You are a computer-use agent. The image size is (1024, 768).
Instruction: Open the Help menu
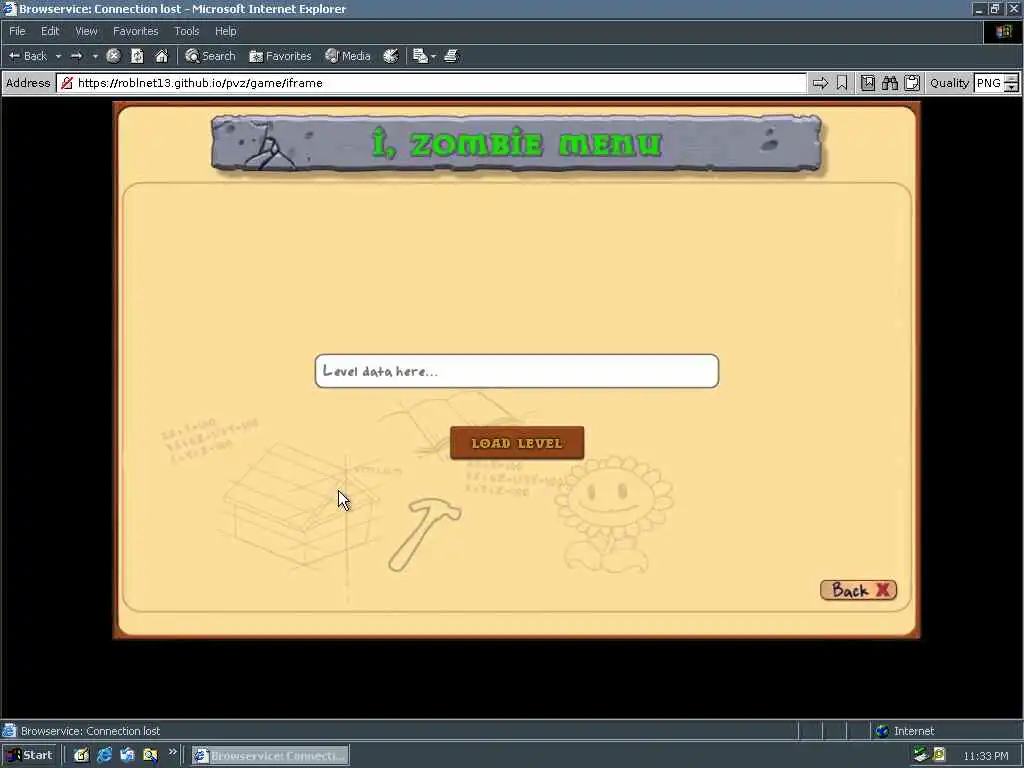(x=225, y=31)
